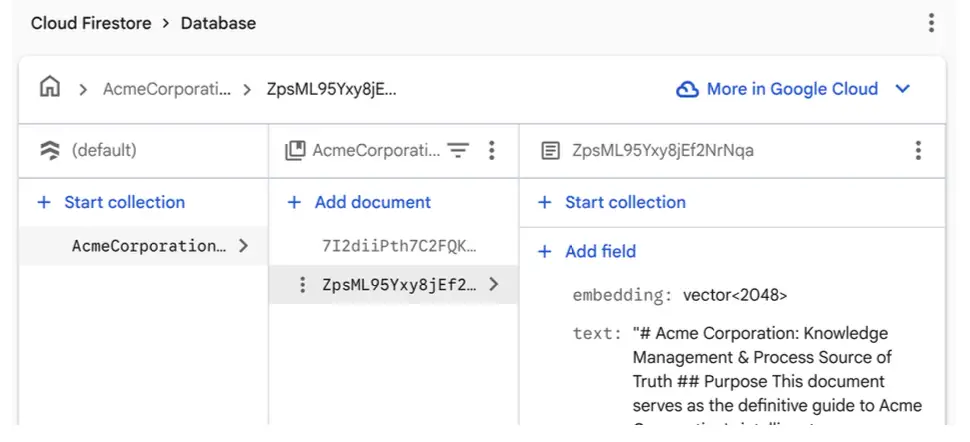Go to the database root home icon
Image resolution: width=970 pixels, height=442 pixels.
pyautogui.click(x=49, y=87)
